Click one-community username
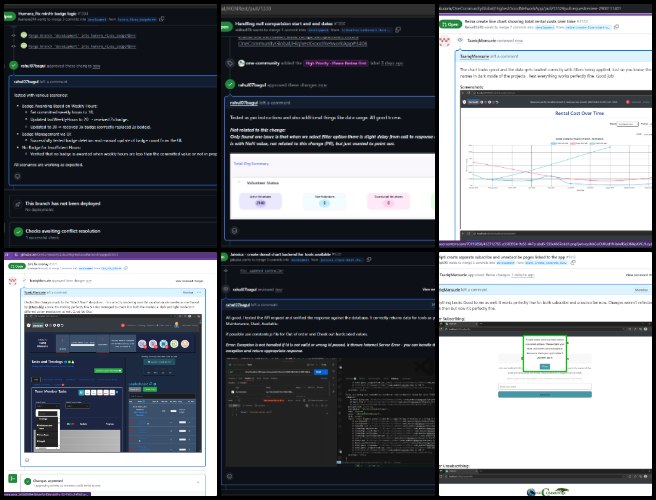This screenshot has width=656, height=500. coord(262,63)
